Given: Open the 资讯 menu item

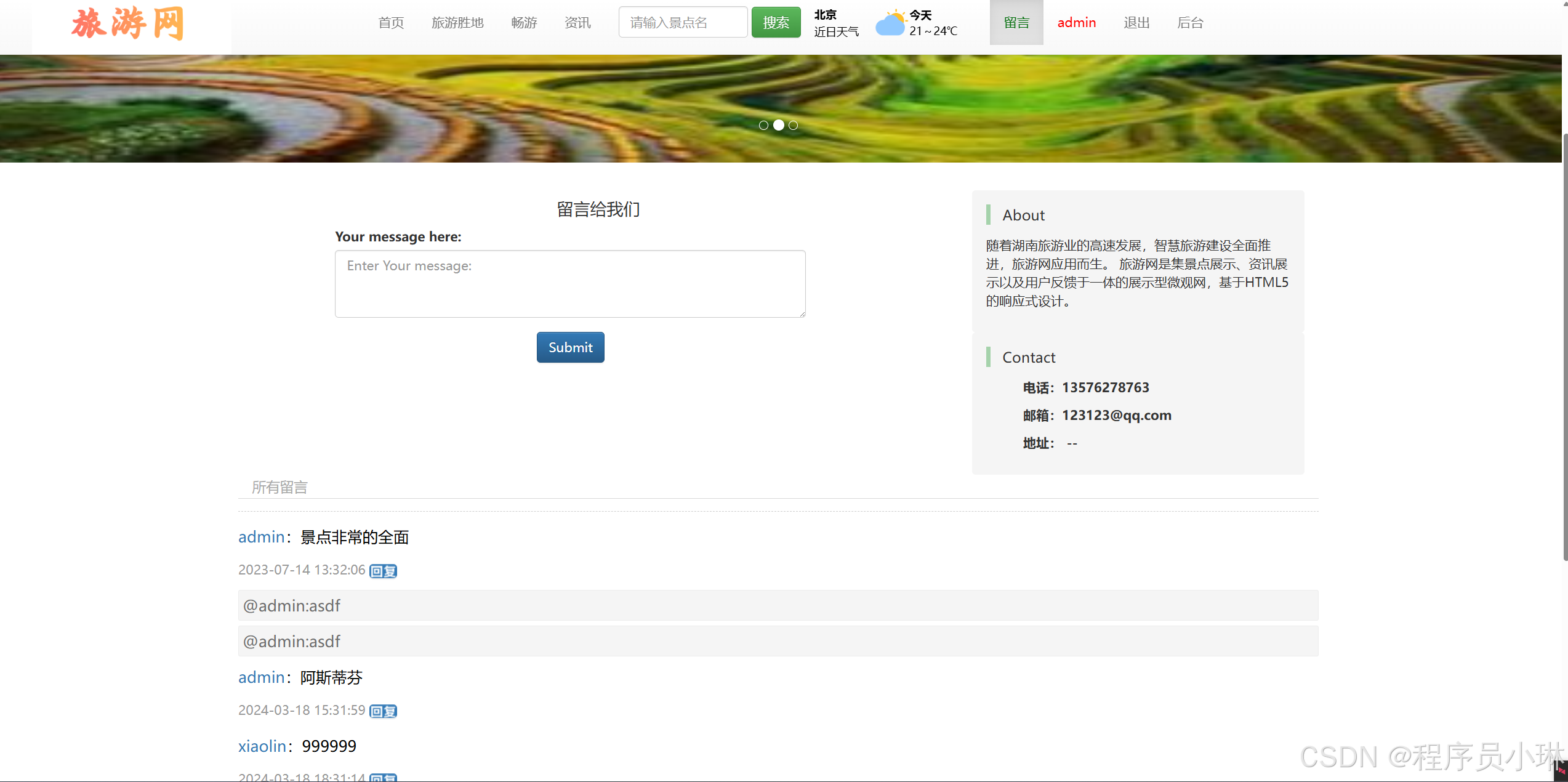Looking at the screenshot, I should pos(577,22).
